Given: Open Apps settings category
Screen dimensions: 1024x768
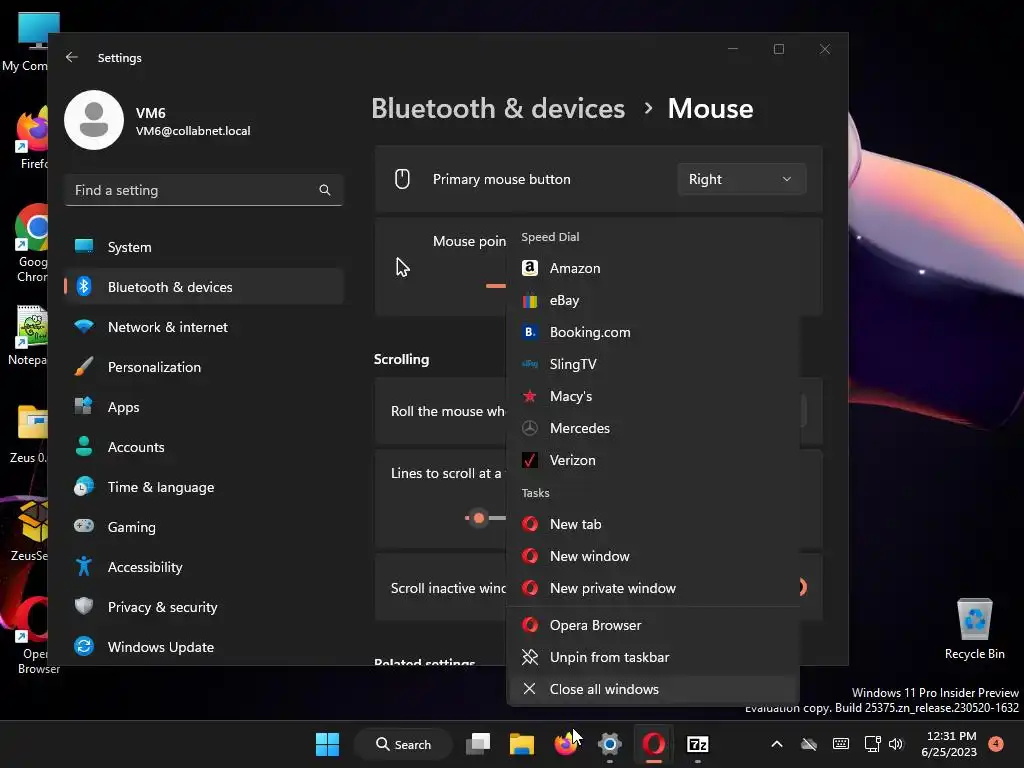Looking at the screenshot, I should 204,407.
